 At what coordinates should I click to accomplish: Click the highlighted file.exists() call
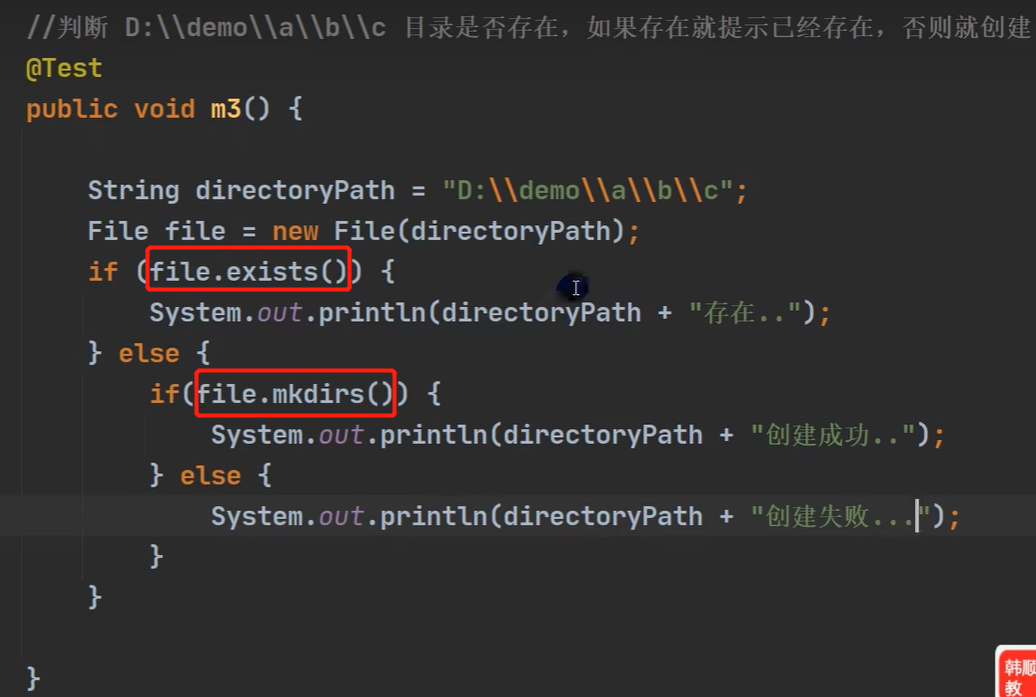pyautogui.click(x=248, y=272)
